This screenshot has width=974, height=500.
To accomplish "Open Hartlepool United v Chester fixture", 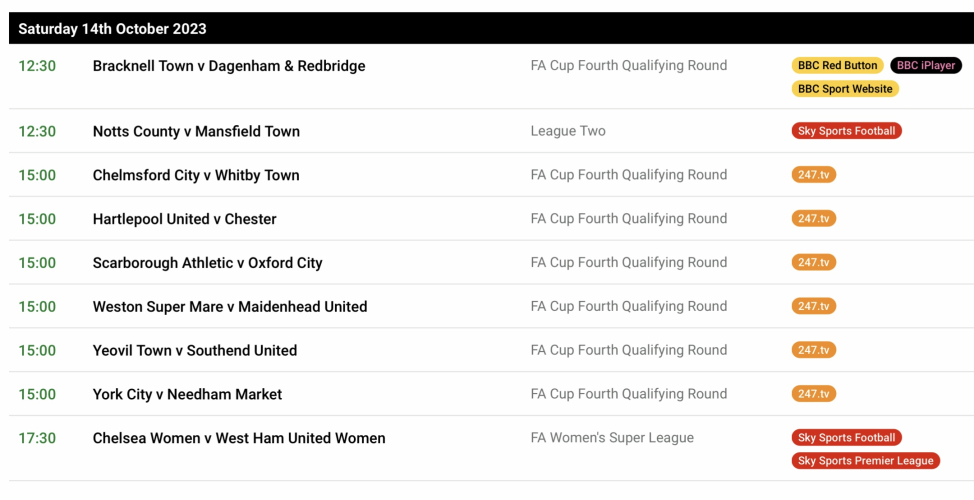I will (184, 219).
